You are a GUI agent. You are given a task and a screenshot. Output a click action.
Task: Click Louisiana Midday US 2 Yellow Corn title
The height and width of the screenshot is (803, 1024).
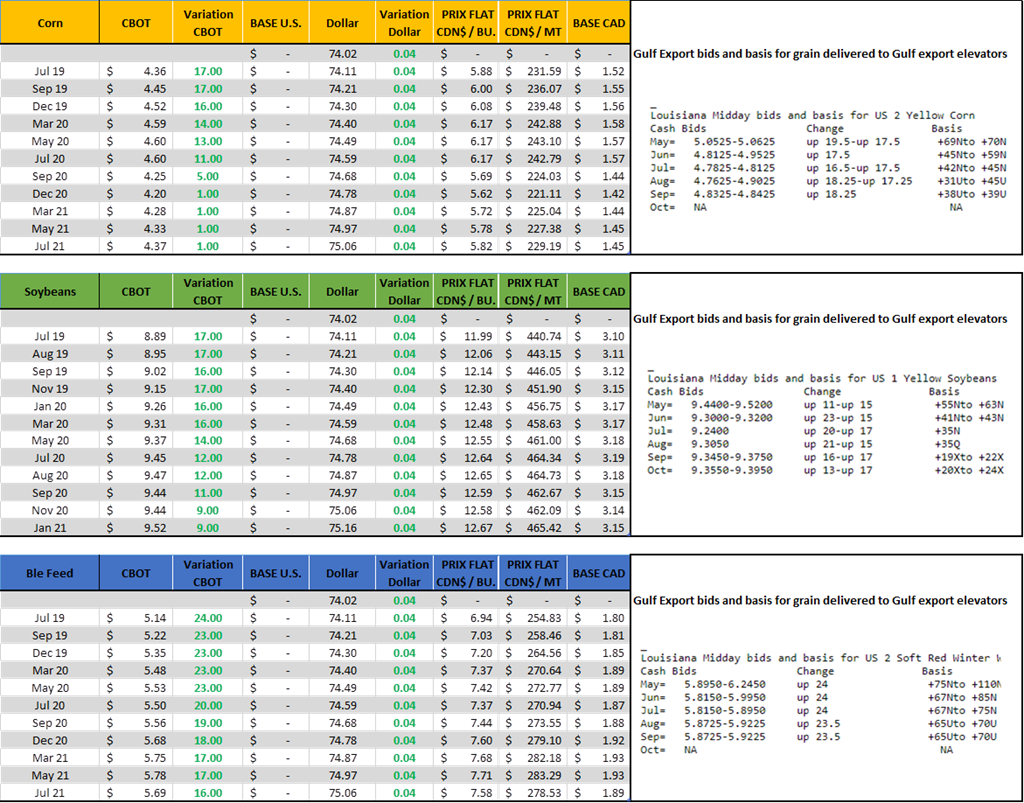pyautogui.click(x=811, y=115)
